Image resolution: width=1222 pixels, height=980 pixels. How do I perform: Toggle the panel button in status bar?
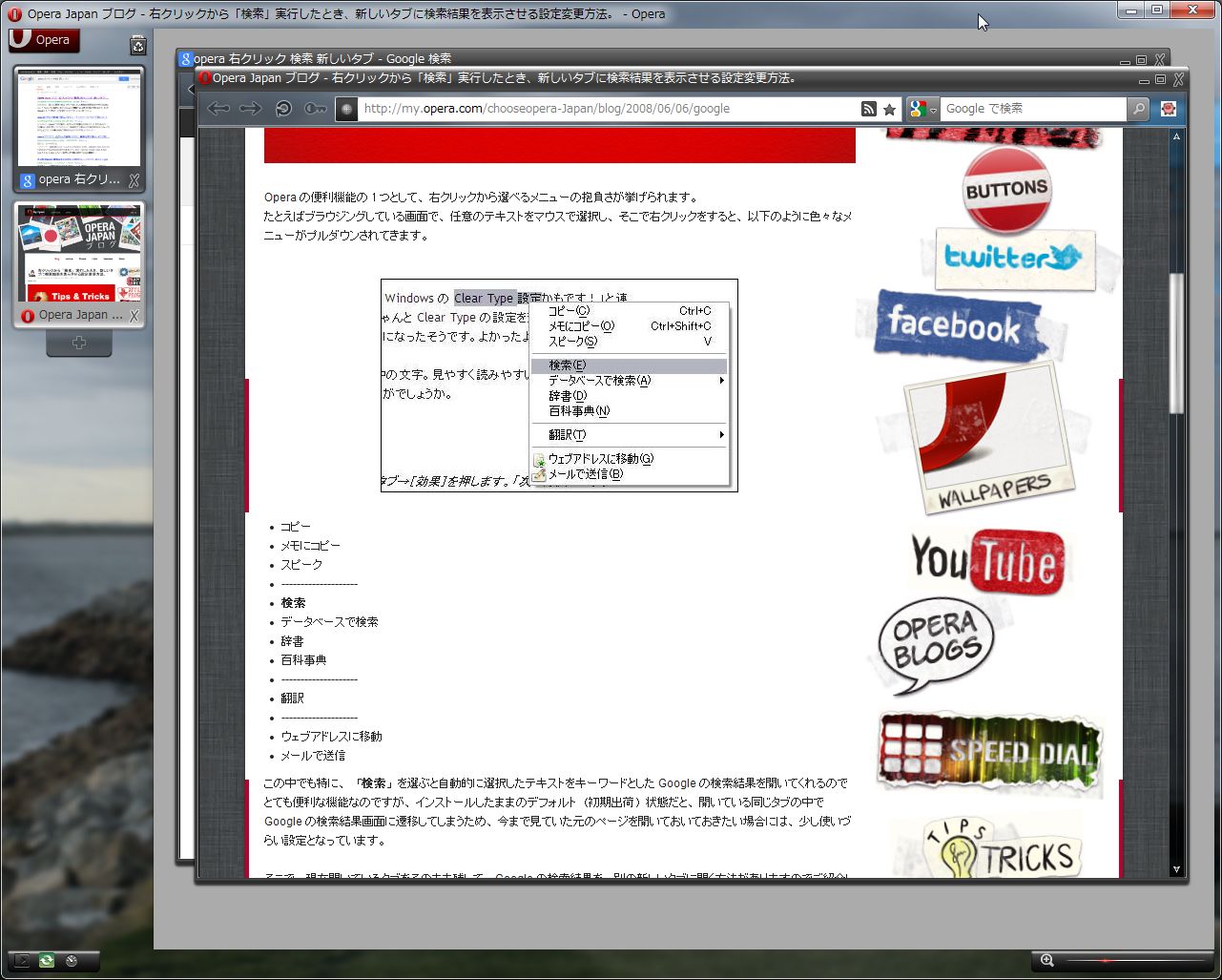[21, 961]
